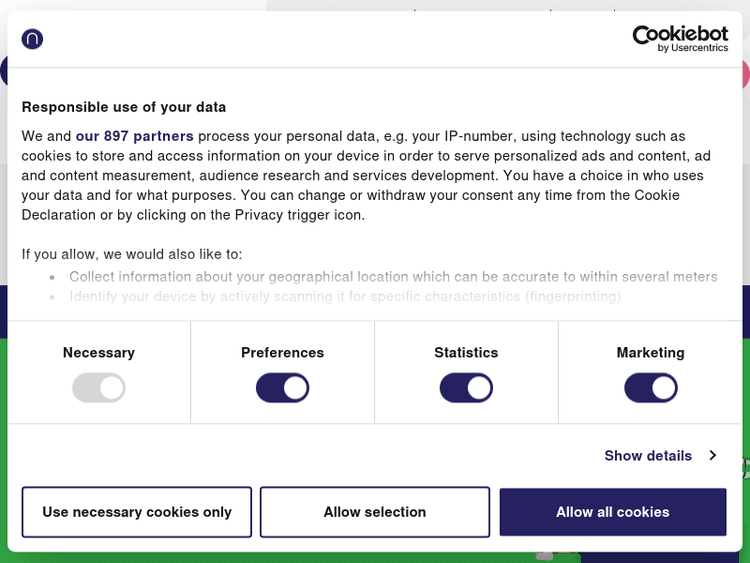This screenshot has height=563, width=750.
Task: Click the "If you allow" paragraph line
Action: (132, 255)
